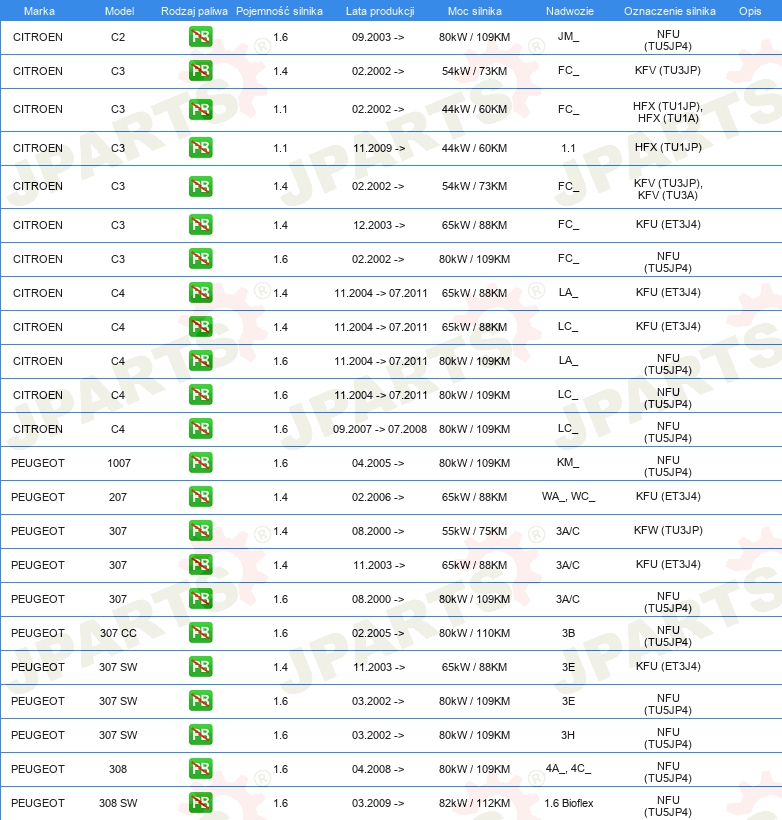Click the KM_ body code
The image size is (782, 820).
point(568,462)
